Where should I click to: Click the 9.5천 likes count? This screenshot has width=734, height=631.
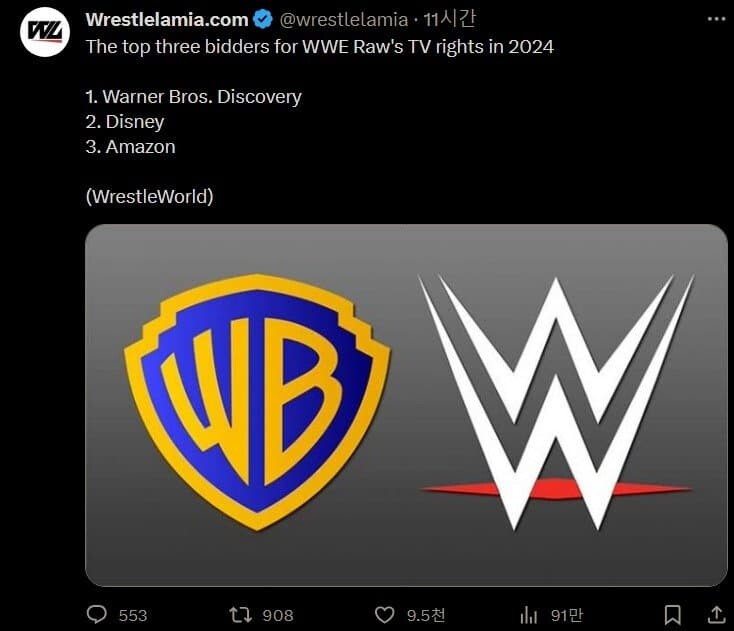(x=426, y=615)
